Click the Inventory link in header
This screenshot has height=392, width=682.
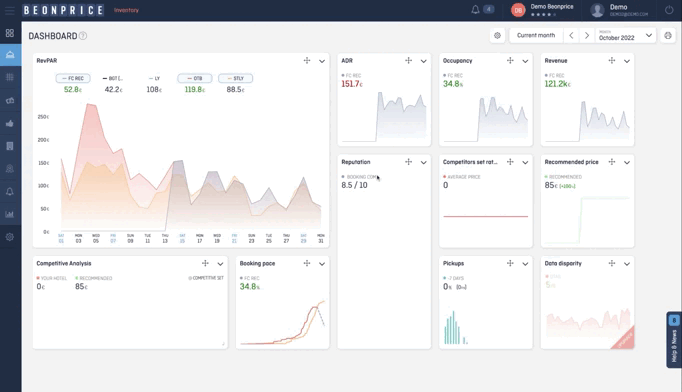point(126,10)
